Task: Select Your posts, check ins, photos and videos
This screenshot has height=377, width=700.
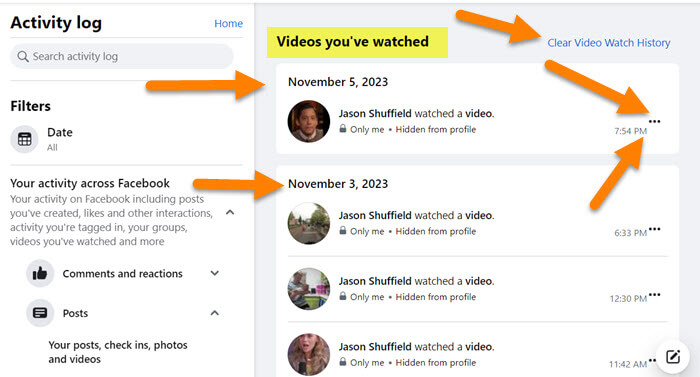Action: 118,352
